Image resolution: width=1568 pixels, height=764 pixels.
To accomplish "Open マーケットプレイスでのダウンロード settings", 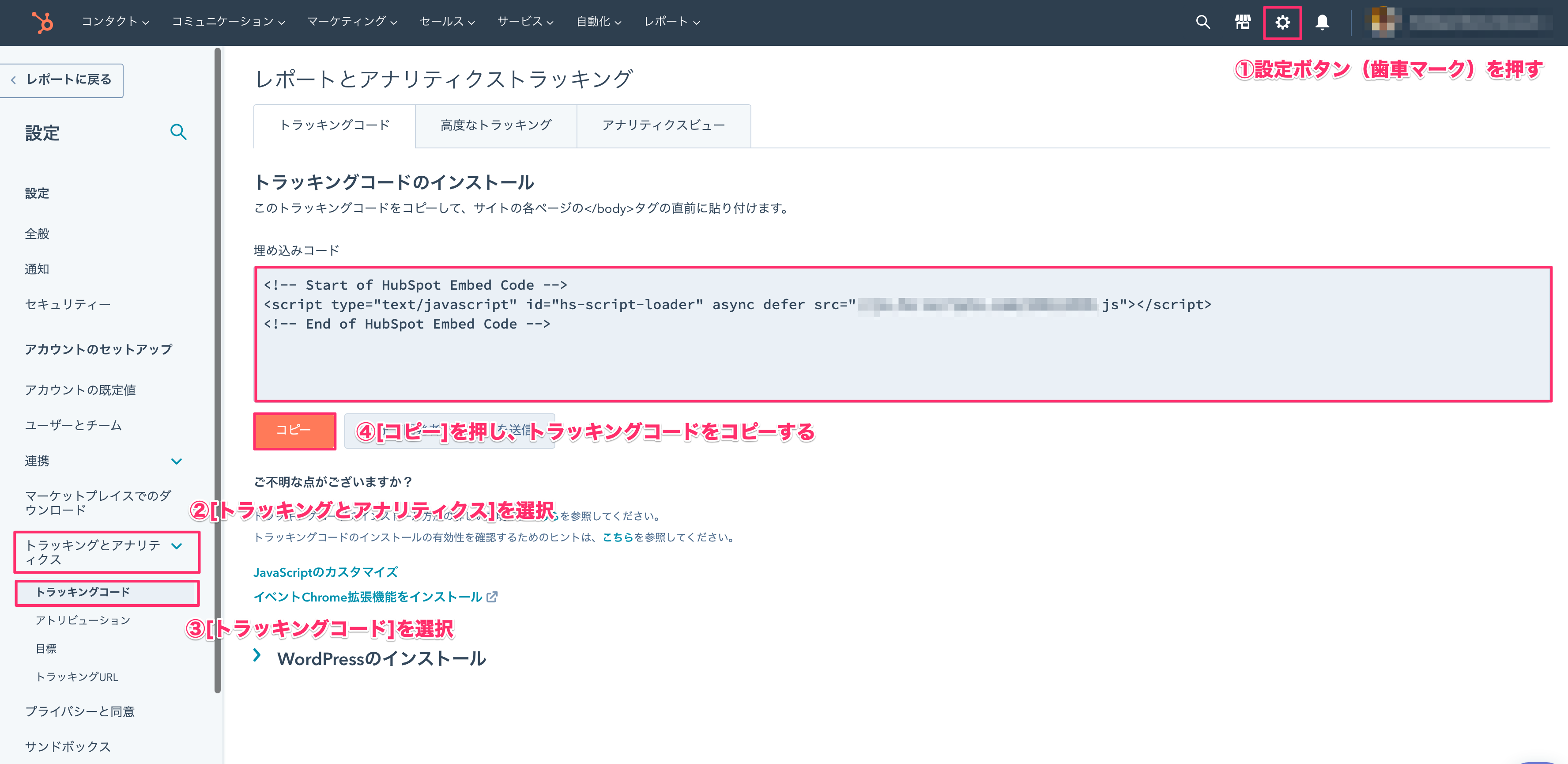I will (x=98, y=503).
